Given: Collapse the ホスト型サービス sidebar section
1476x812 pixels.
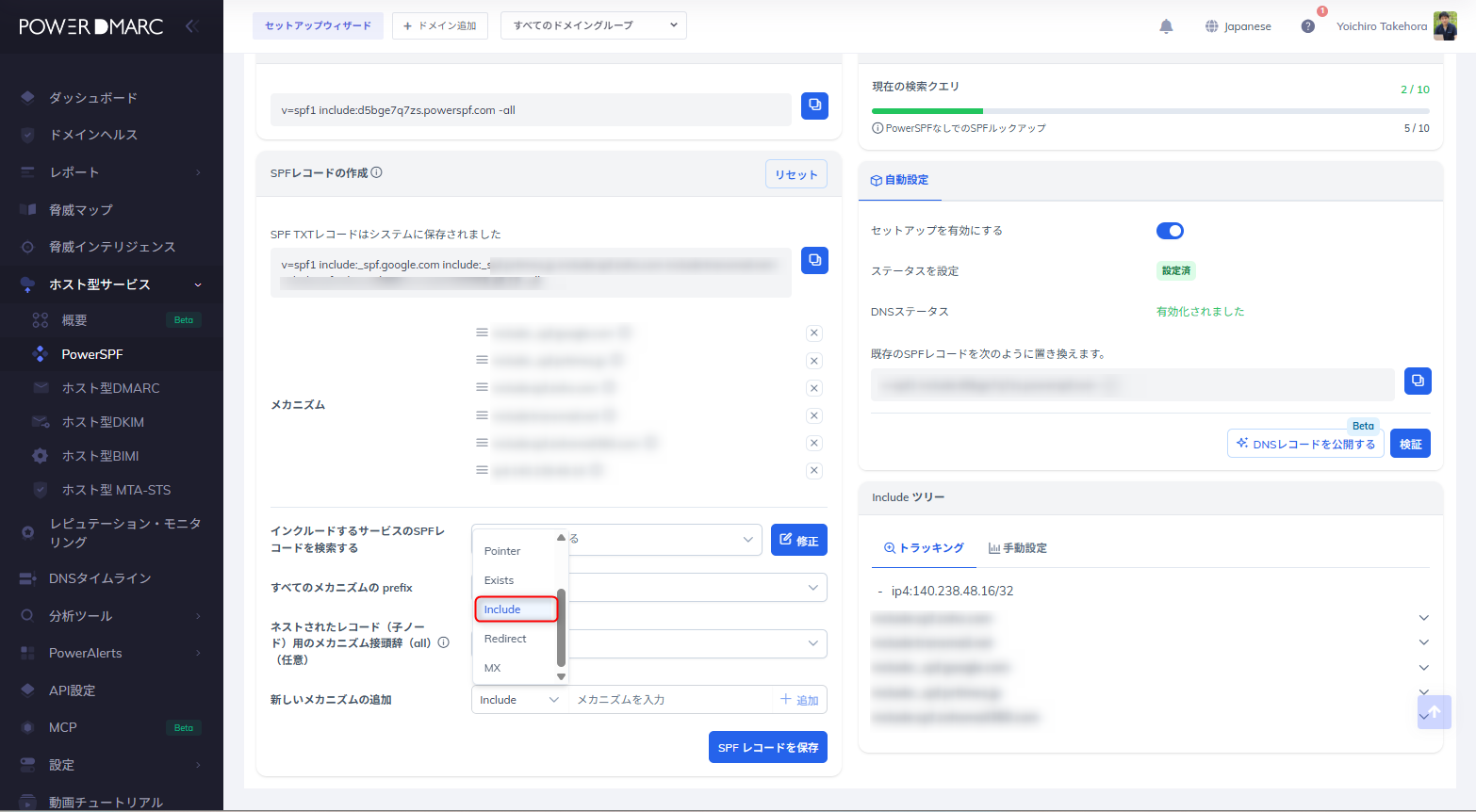Looking at the screenshot, I should coord(198,284).
